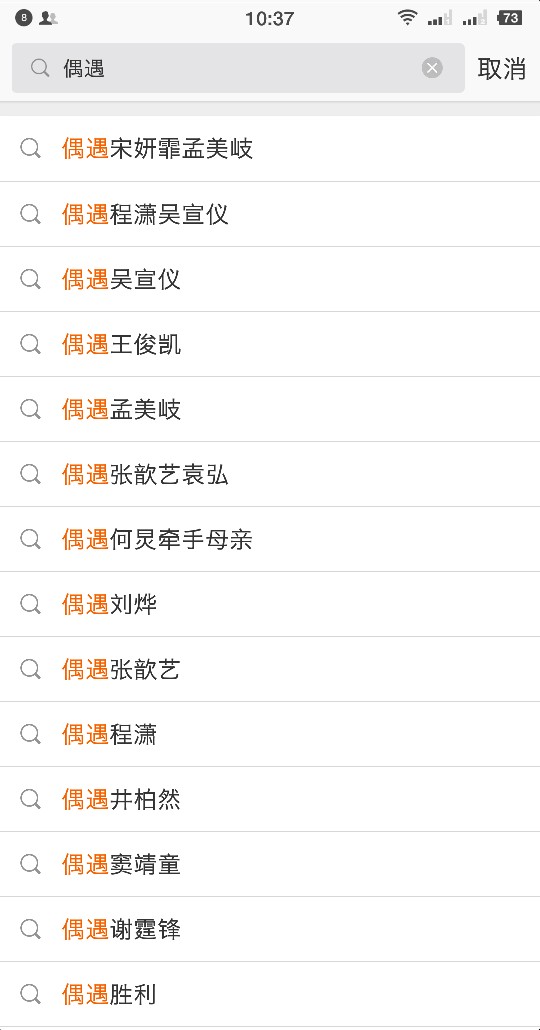
Task: Tap search icon beside 偶遇宋妍霏孟美岐
Action: point(30,149)
